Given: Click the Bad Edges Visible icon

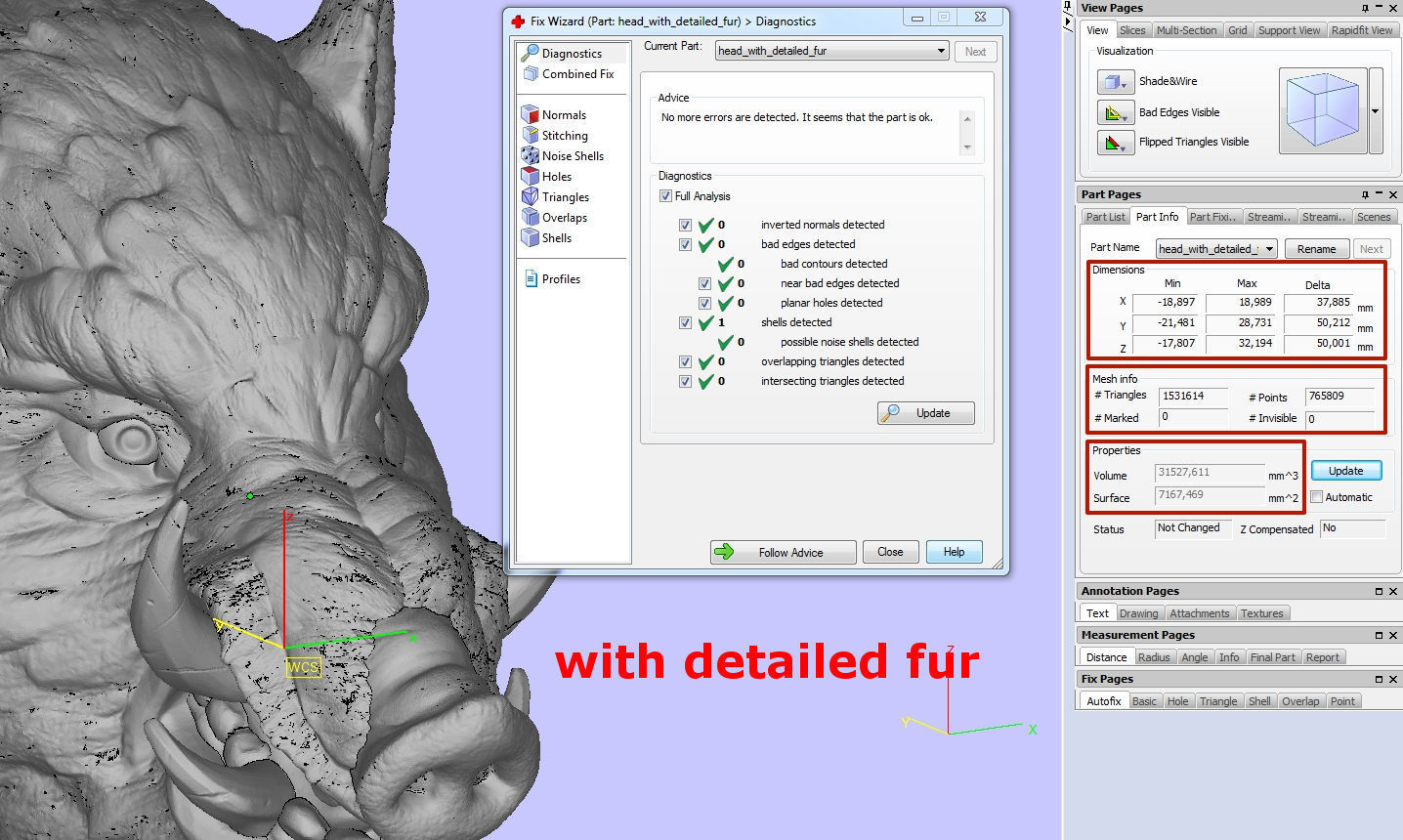Looking at the screenshot, I should tap(1115, 112).
